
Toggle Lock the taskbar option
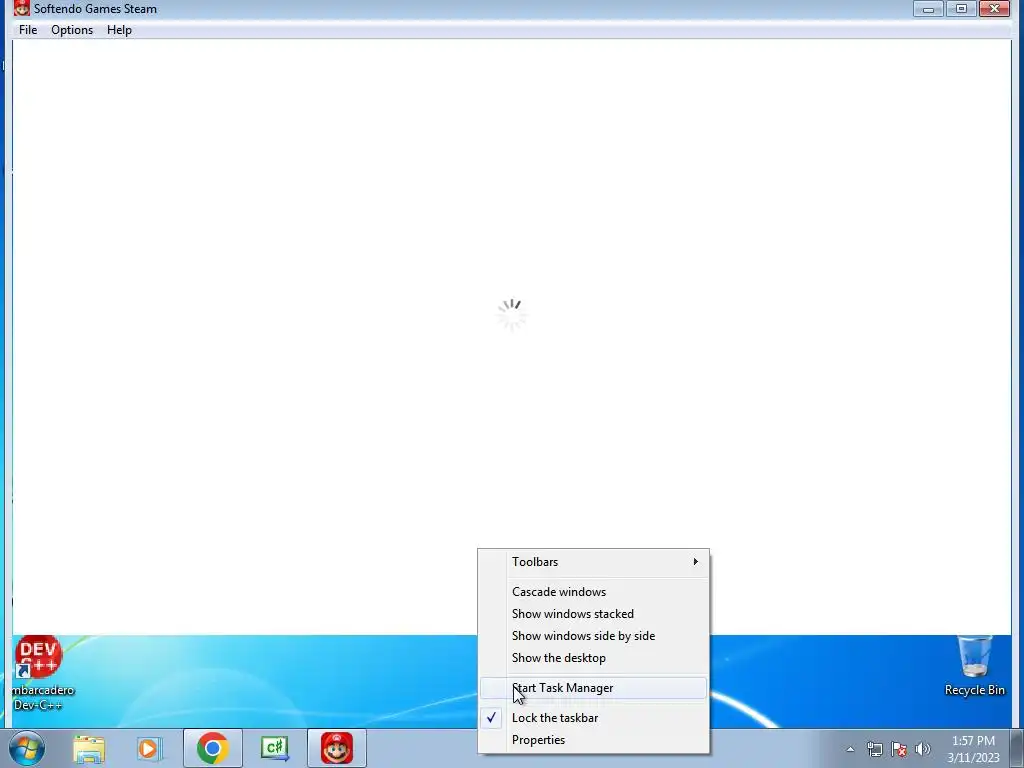593,718
